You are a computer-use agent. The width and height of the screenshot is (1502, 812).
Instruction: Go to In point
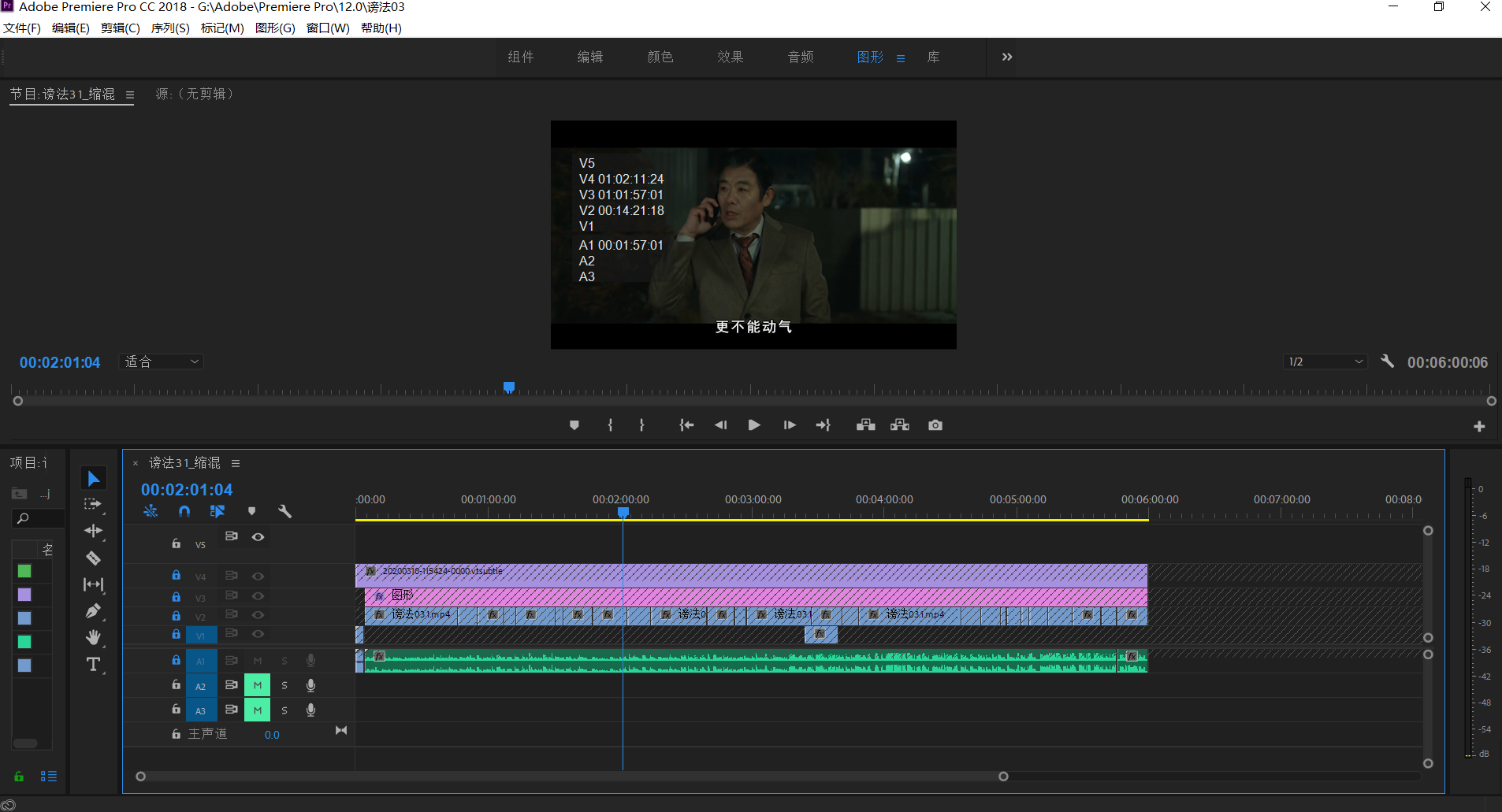(686, 425)
